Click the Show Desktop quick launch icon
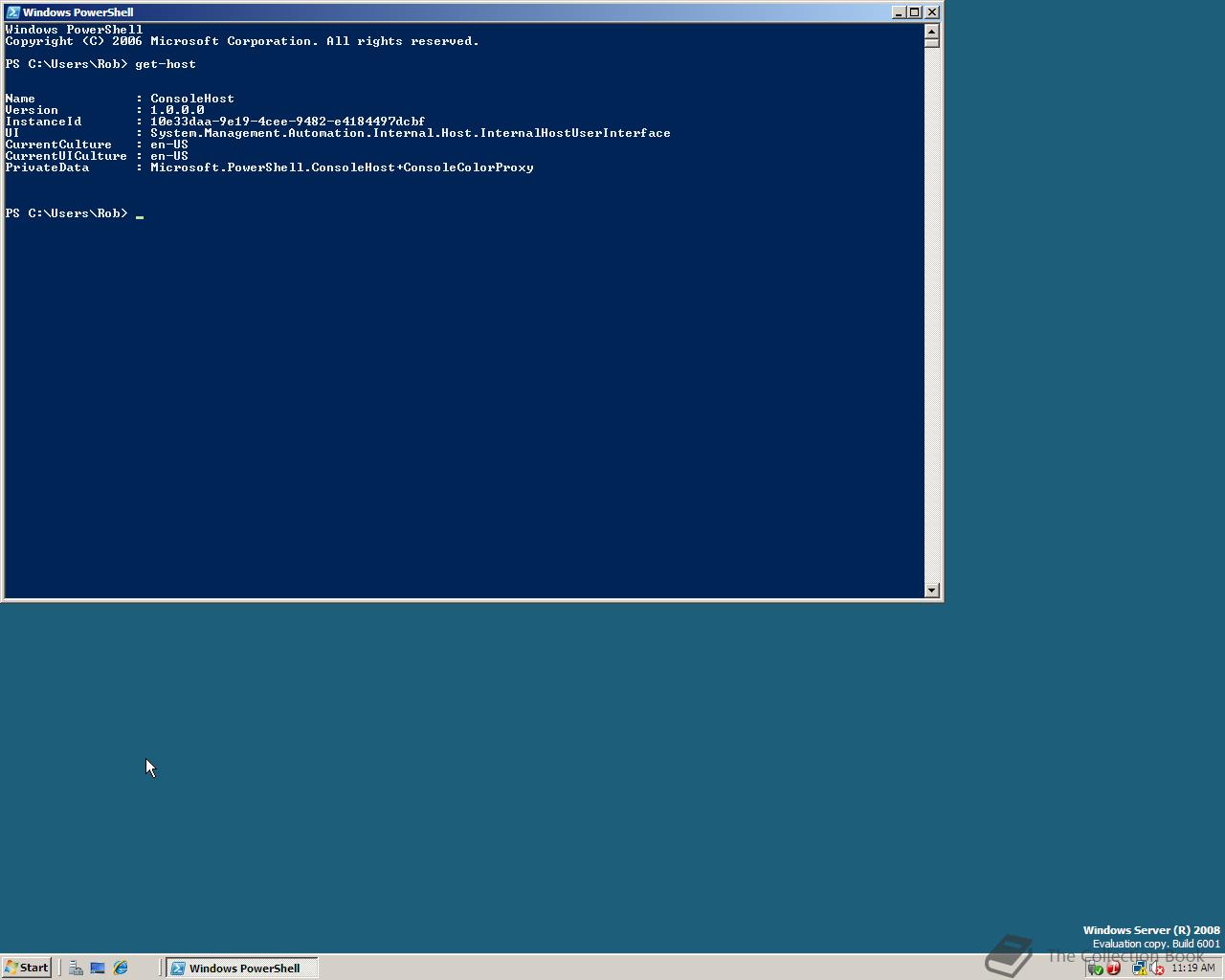The image size is (1225, 980). 98,968
